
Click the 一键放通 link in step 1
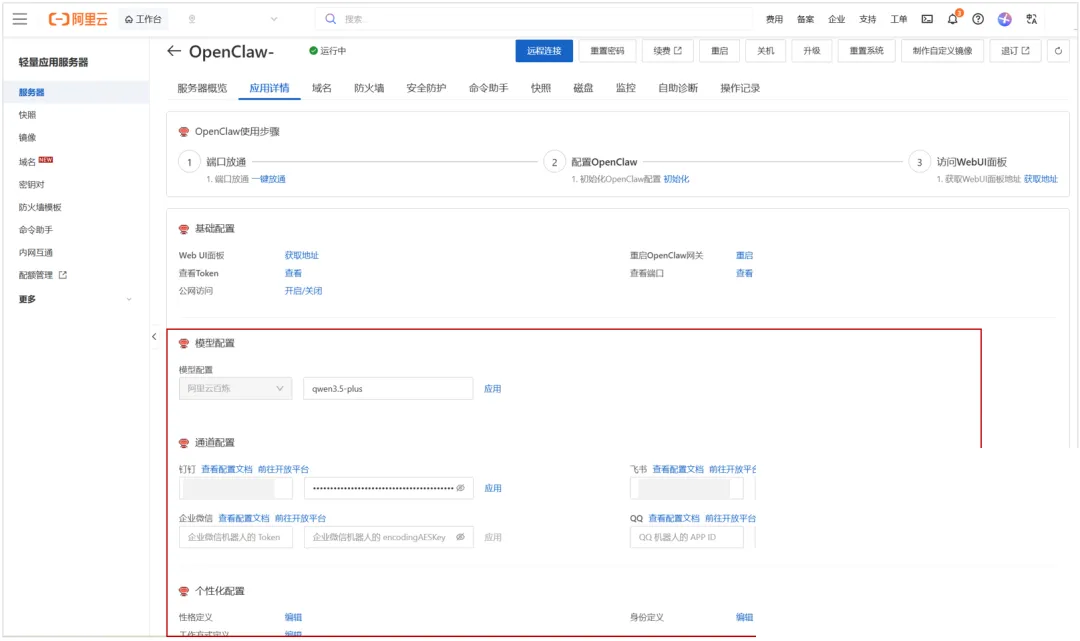click(269, 179)
